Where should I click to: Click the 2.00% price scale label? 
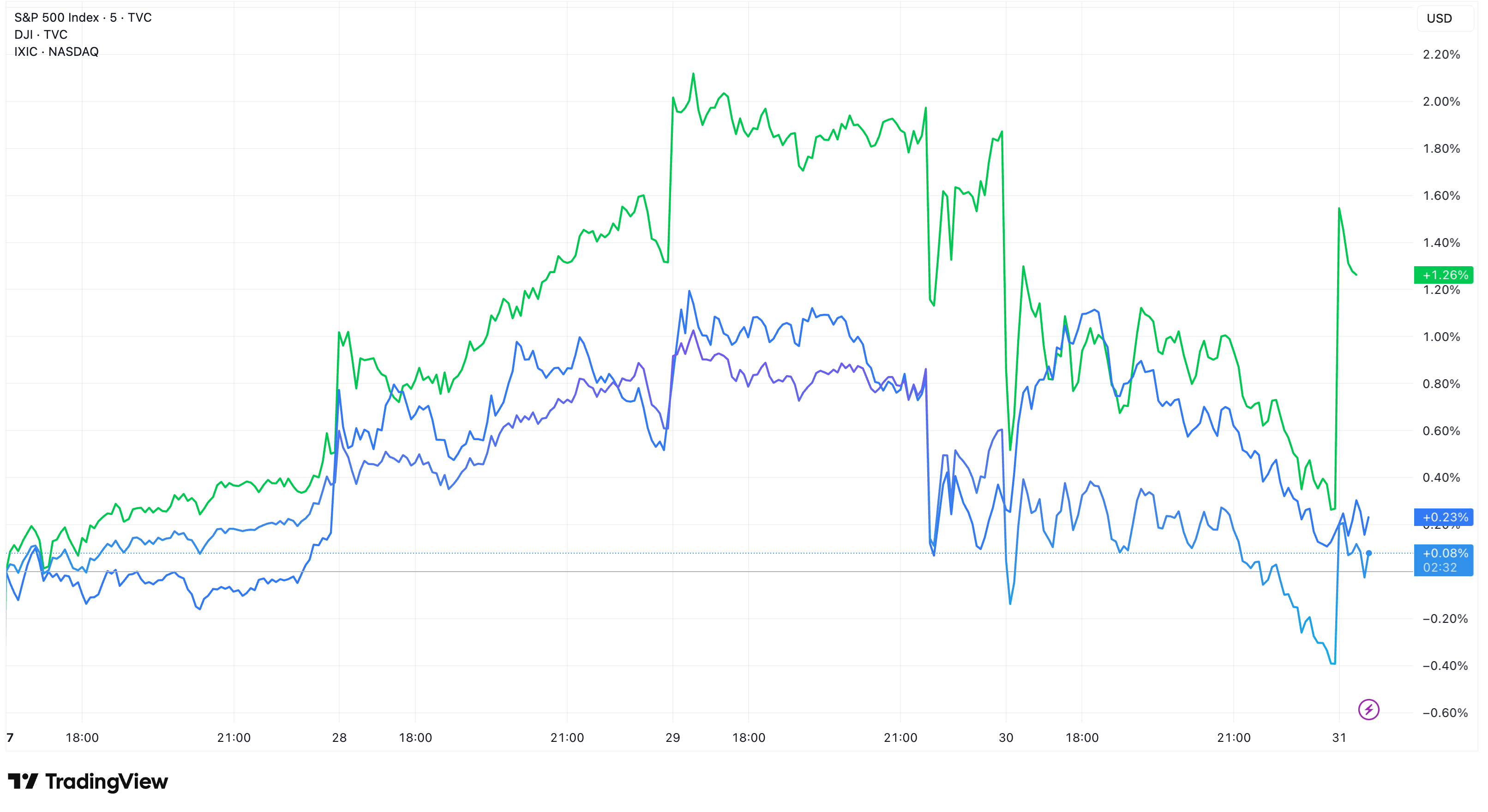(x=1440, y=101)
